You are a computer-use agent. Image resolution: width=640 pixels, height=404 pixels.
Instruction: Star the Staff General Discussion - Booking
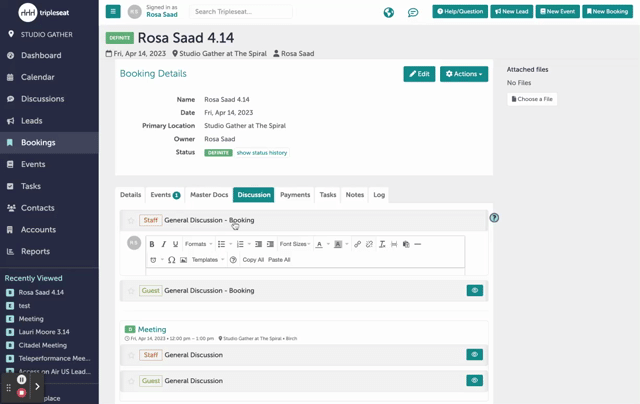tap(131, 220)
